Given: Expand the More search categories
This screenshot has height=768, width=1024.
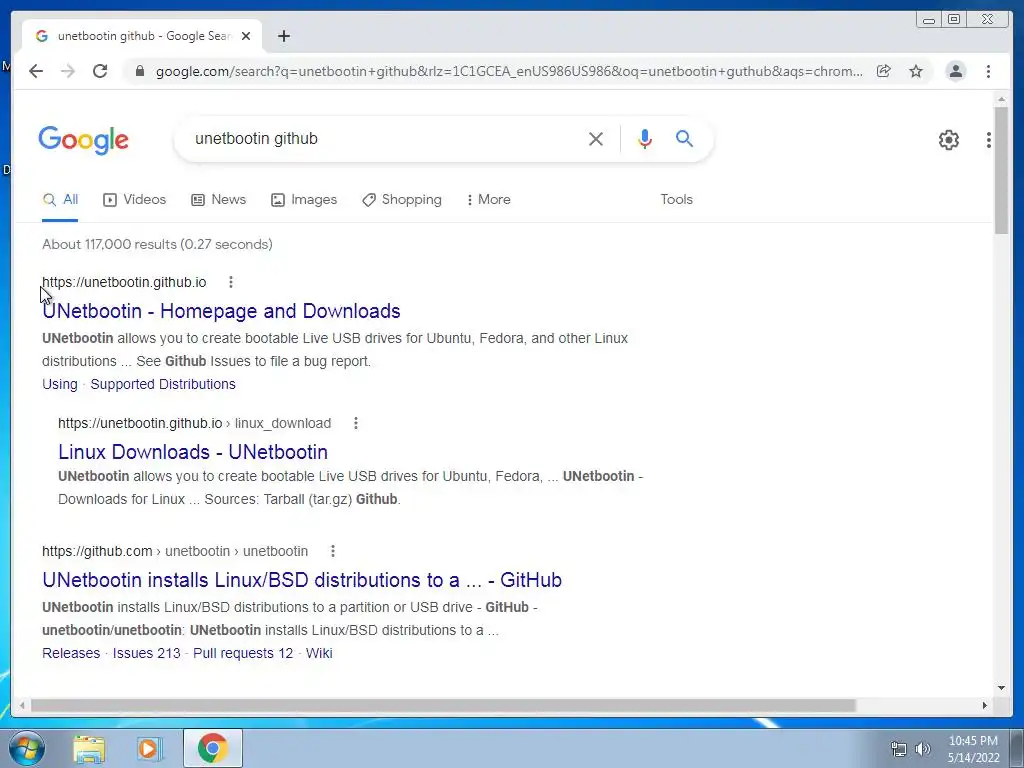Looking at the screenshot, I should tap(488, 200).
